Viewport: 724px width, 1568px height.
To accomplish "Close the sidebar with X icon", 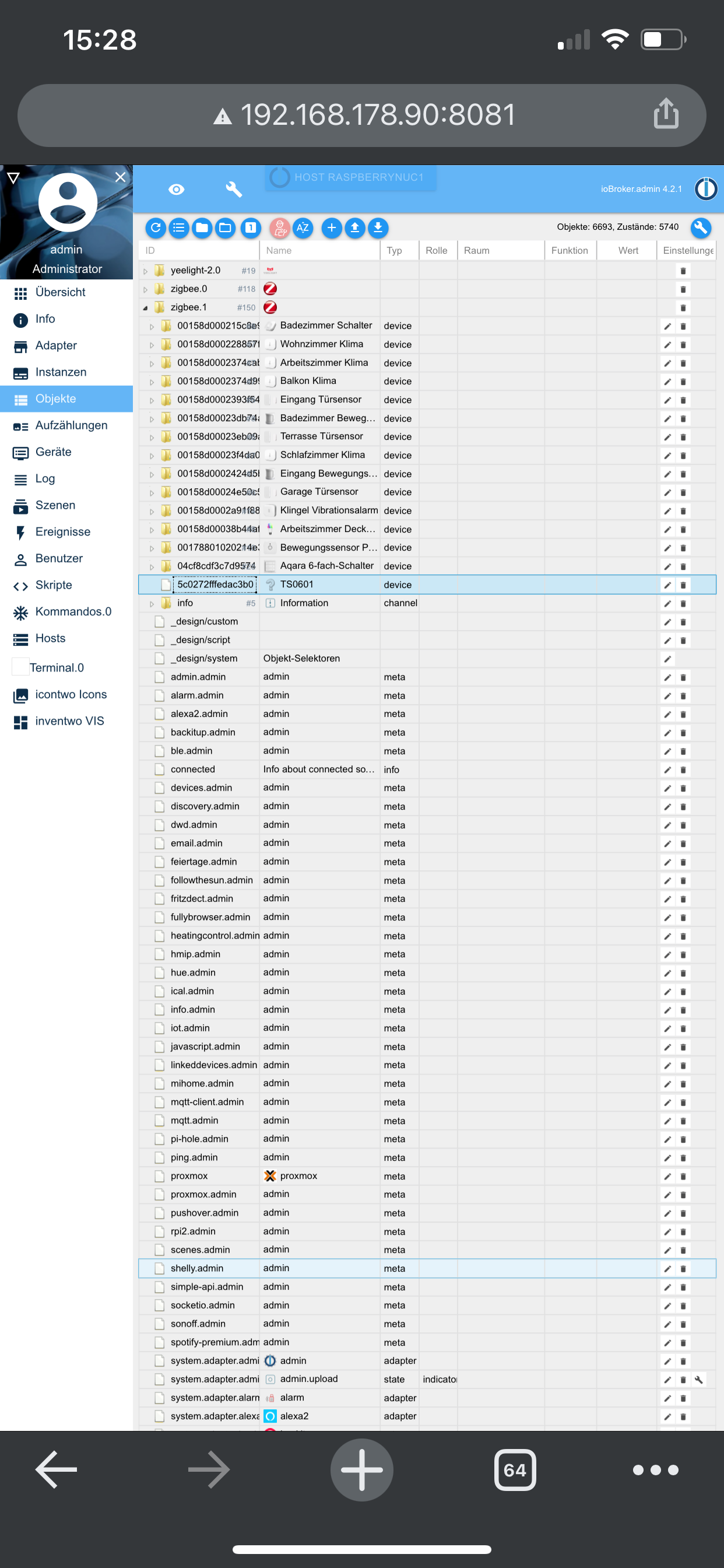I will click(121, 177).
